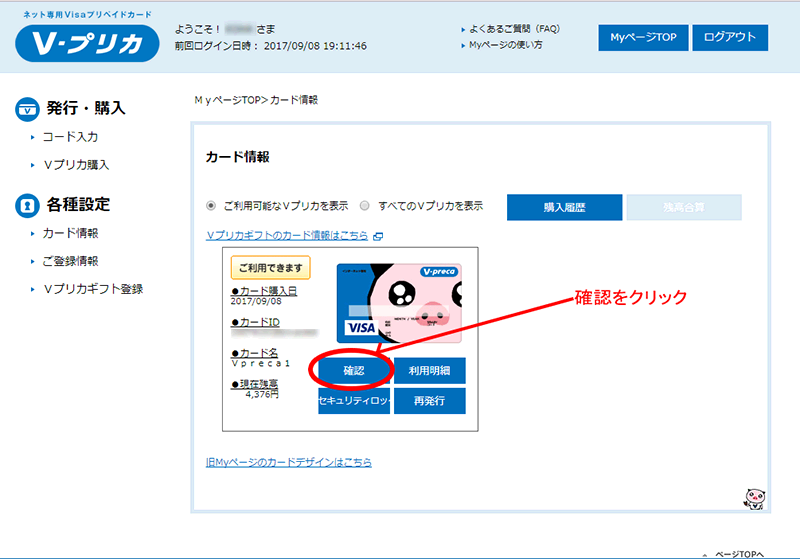Viewport: 800px width, 559px height.
Task: Click the V-プリカ logo
Action: (87, 43)
